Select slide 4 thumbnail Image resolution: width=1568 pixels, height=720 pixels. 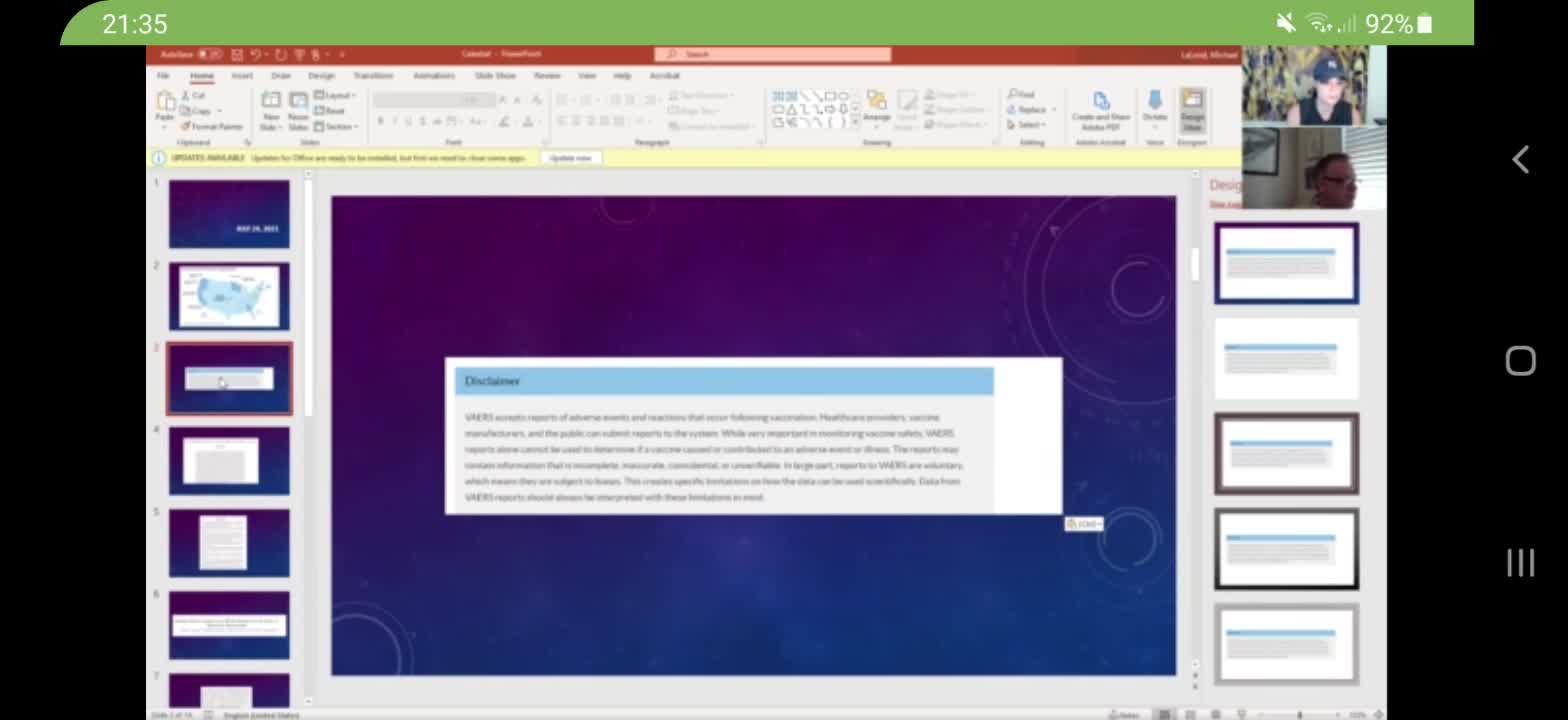coord(229,461)
